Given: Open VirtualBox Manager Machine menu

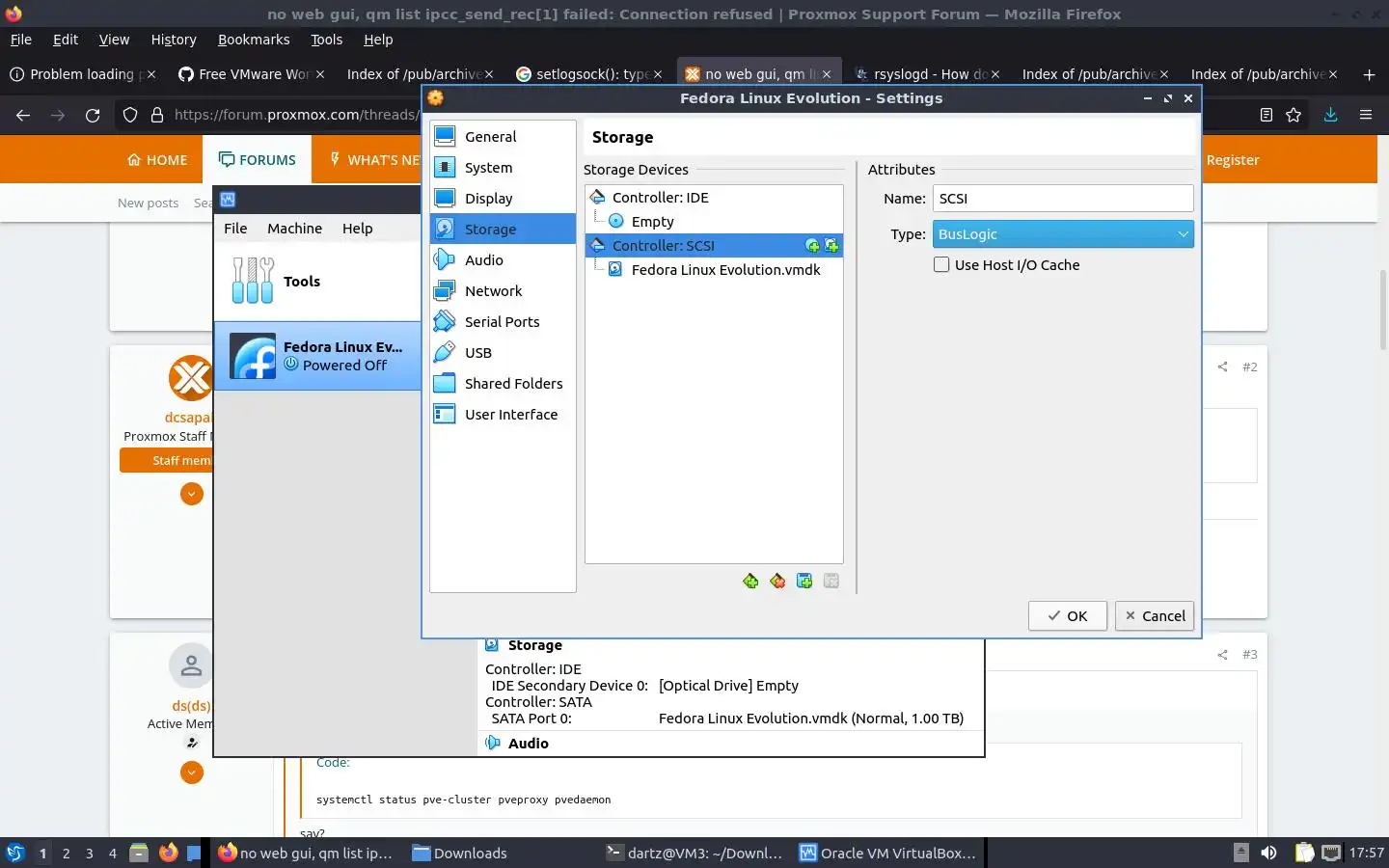Looking at the screenshot, I should click(x=294, y=229).
